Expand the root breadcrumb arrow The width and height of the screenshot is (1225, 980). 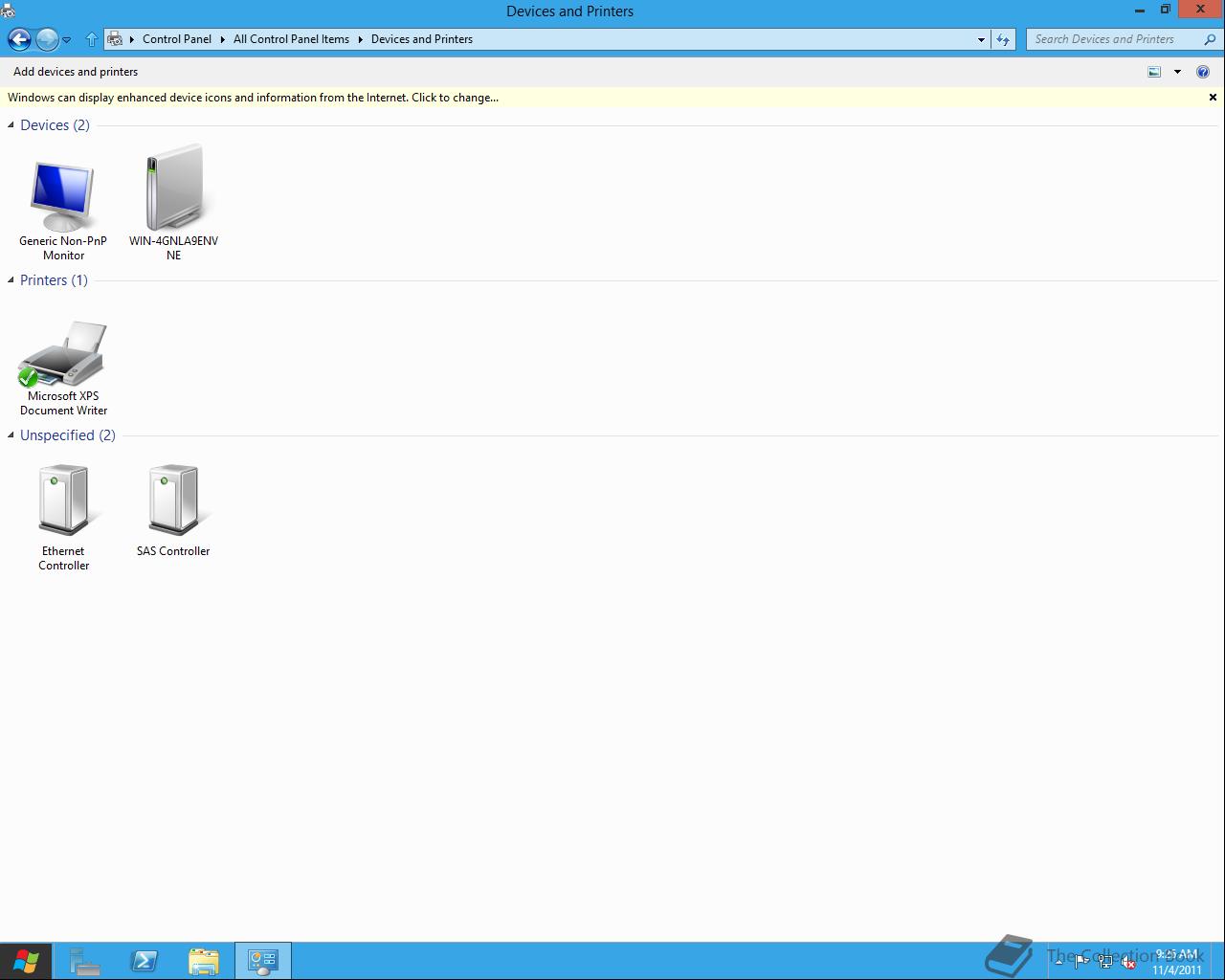pos(132,39)
